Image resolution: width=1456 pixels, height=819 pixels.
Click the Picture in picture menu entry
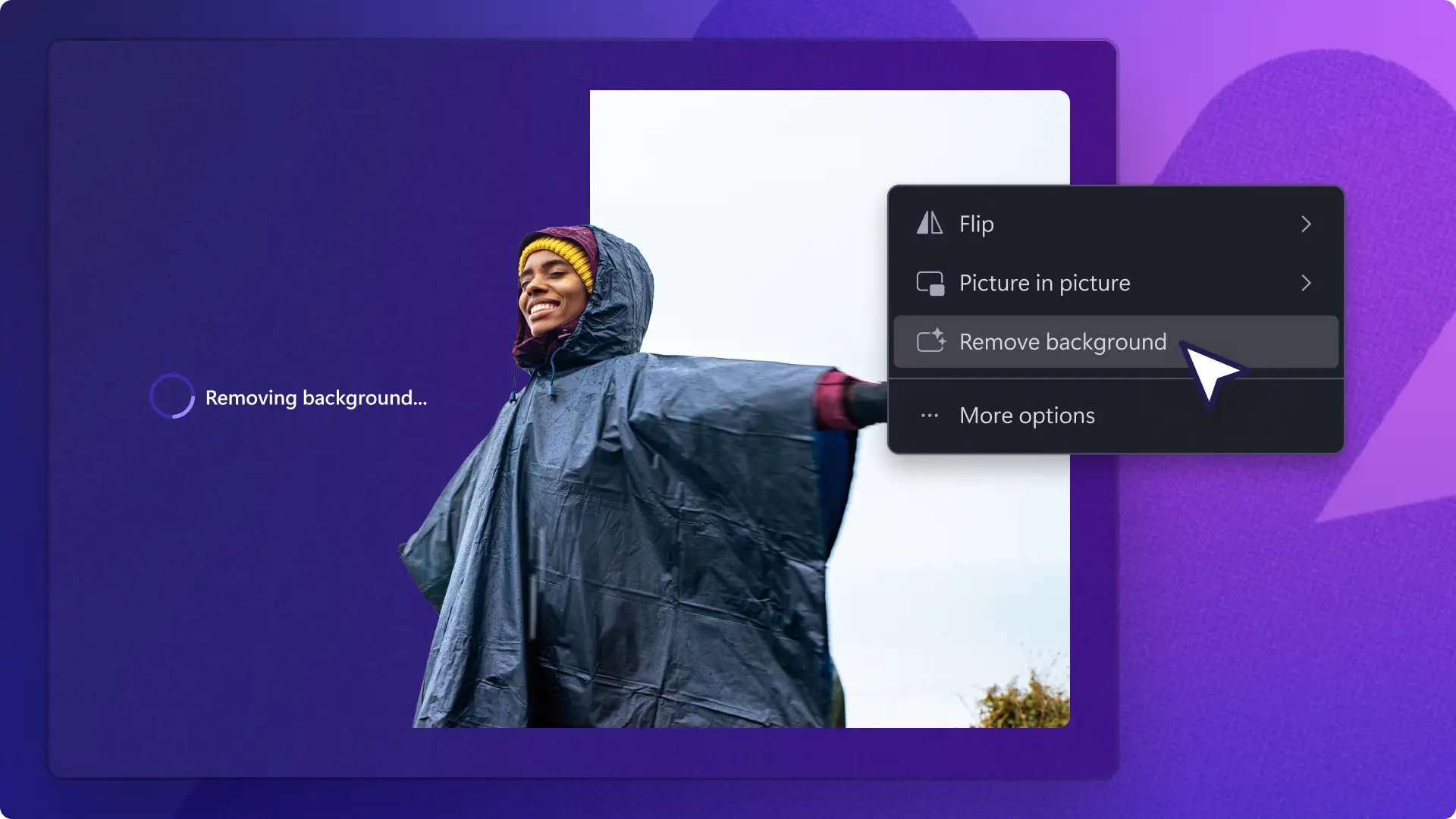coord(1044,283)
